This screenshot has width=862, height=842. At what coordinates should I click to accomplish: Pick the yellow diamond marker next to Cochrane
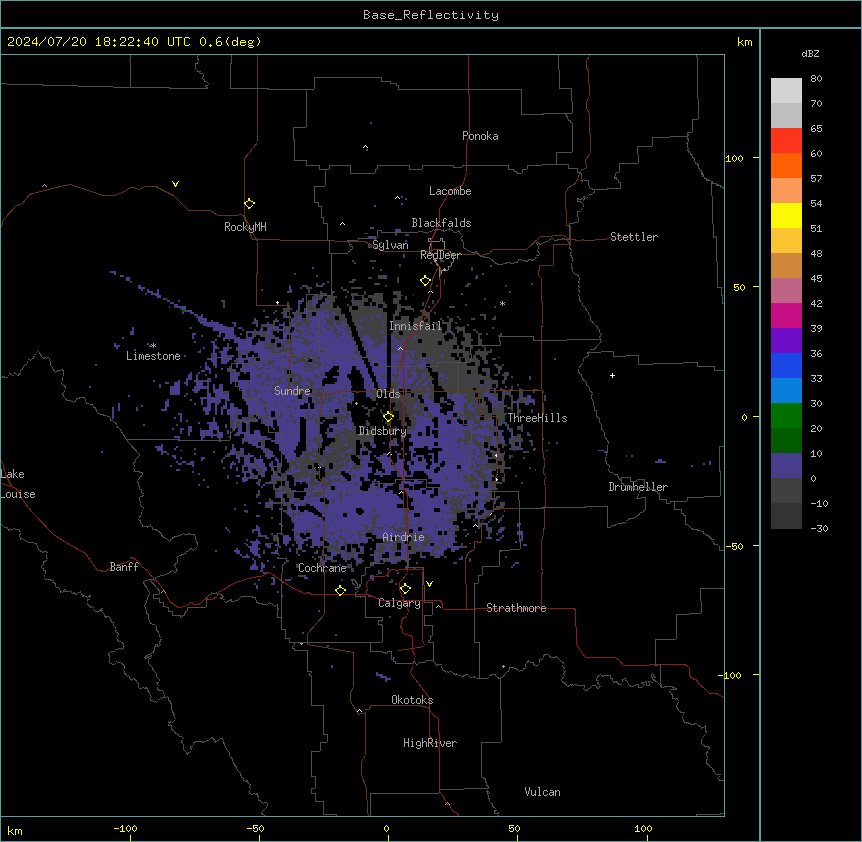pyautogui.click(x=340, y=590)
